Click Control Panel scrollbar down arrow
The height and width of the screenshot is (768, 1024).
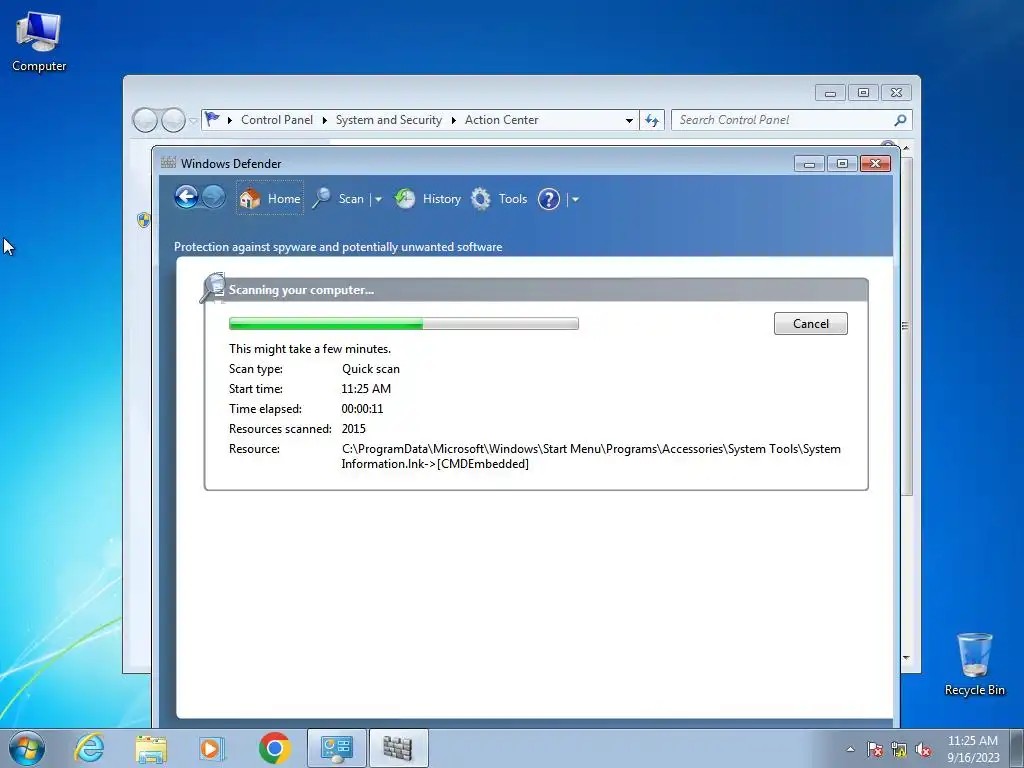click(x=906, y=658)
